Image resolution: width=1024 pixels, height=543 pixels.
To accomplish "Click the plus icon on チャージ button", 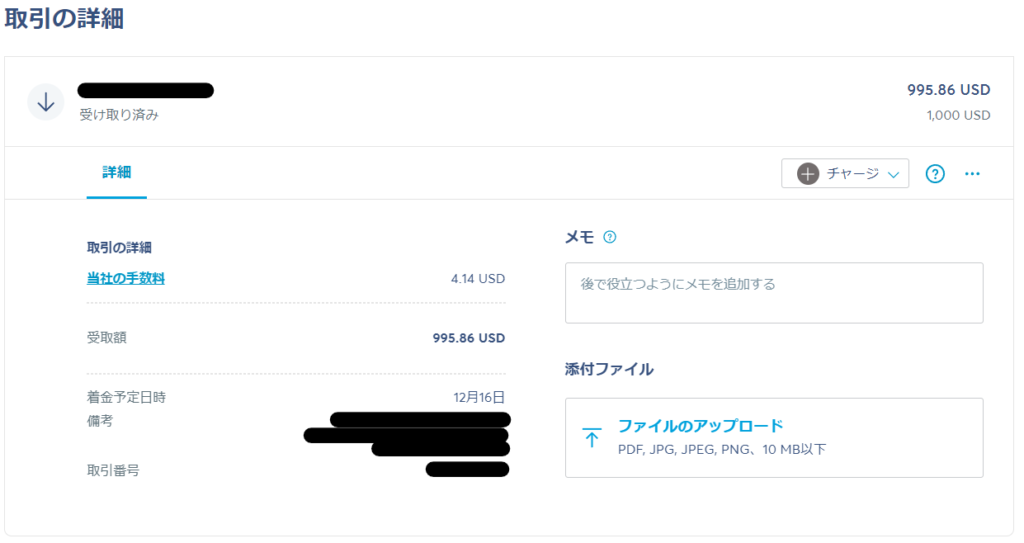I will [808, 174].
